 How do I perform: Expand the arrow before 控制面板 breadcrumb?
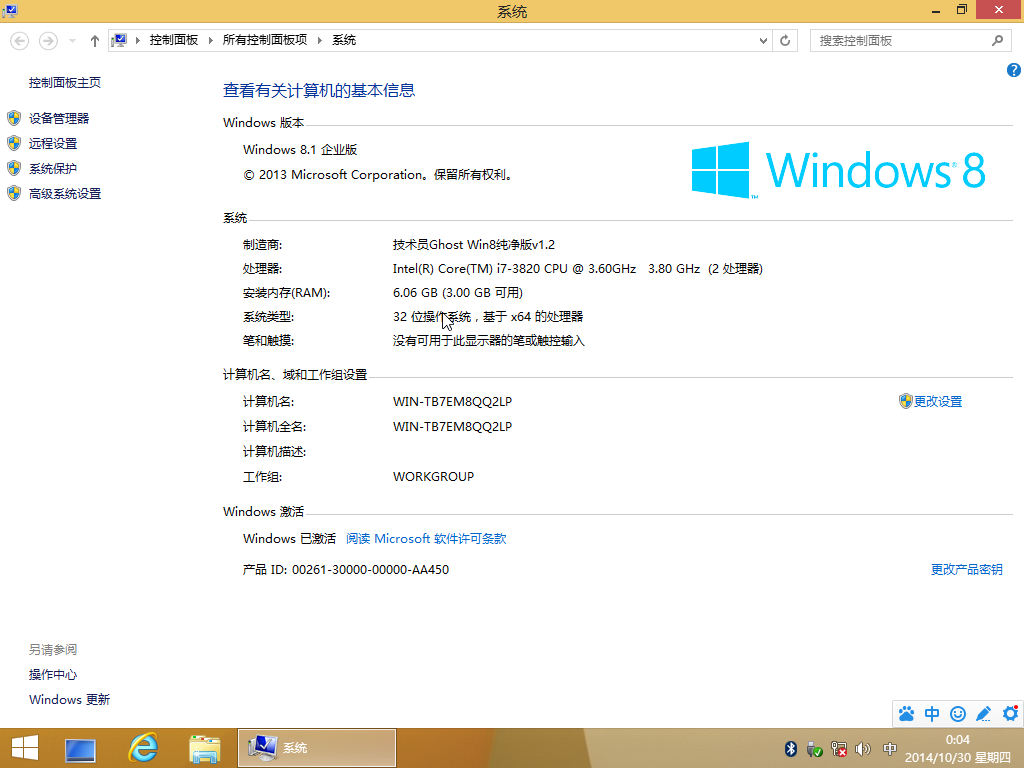click(x=138, y=40)
